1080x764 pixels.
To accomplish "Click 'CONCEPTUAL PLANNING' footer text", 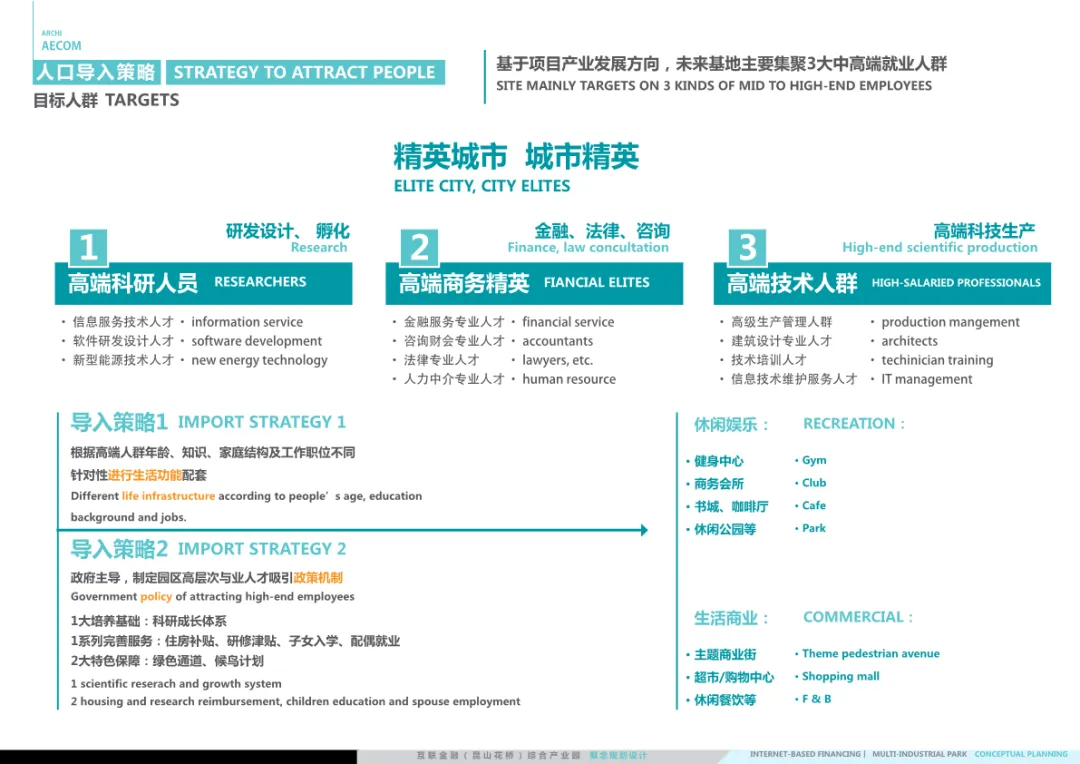I will [x=1021, y=754].
